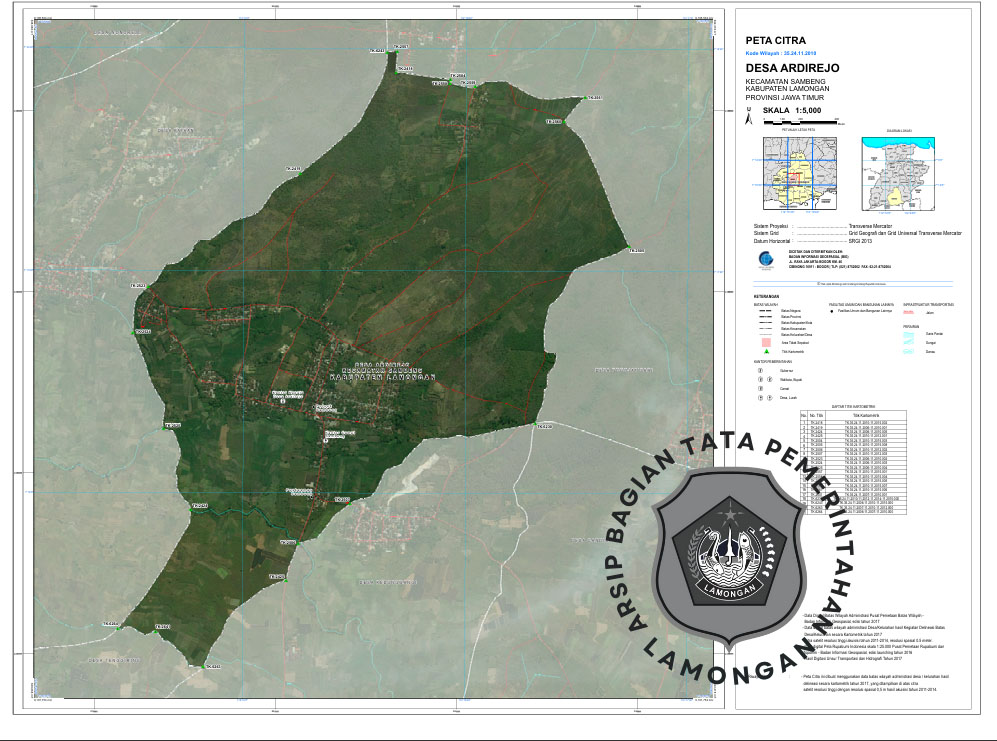The width and height of the screenshot is (997, 741).
Task: Click the Walikota/Bupati symbol in legend
Action: click(x=760, y=380)
